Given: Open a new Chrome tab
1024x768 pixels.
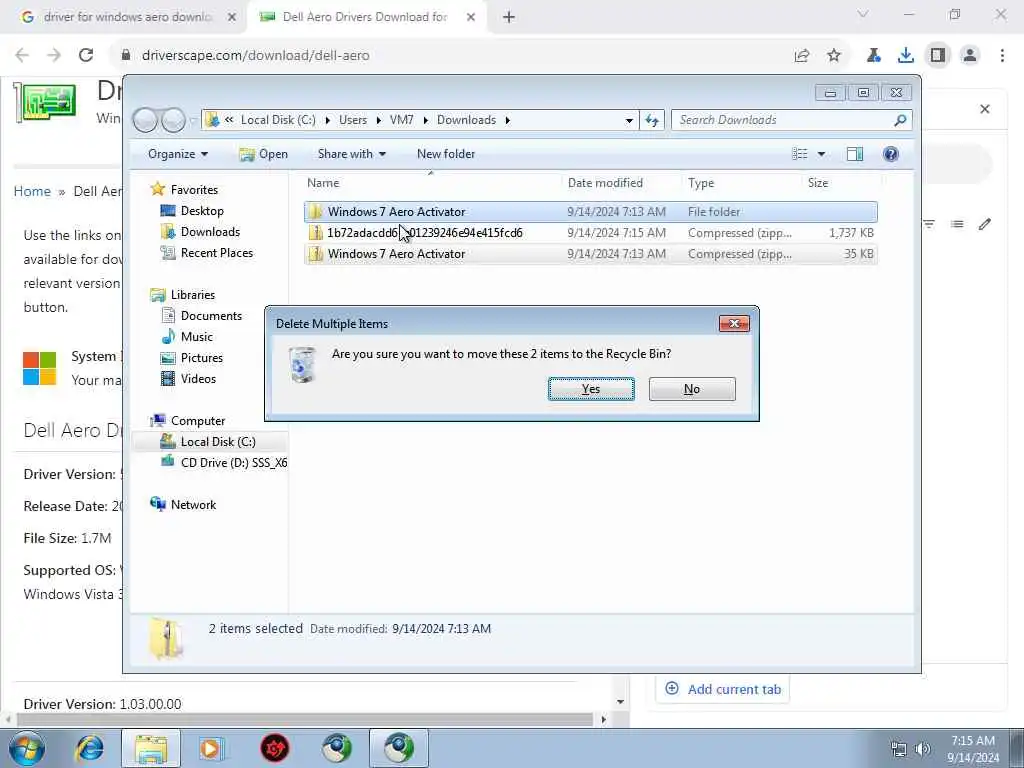Looking at the screenshot, I should (x=509, y=17).
